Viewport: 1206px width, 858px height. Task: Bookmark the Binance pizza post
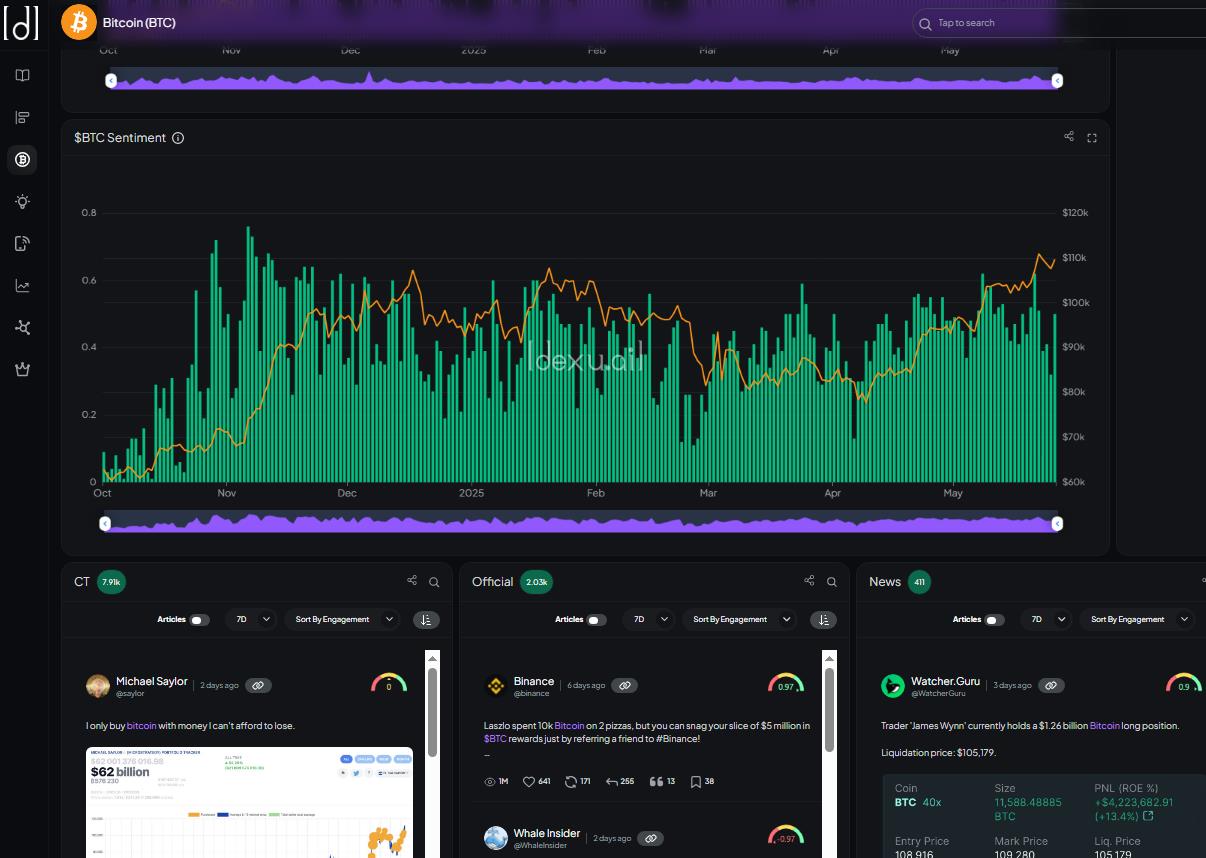[697, 781]
